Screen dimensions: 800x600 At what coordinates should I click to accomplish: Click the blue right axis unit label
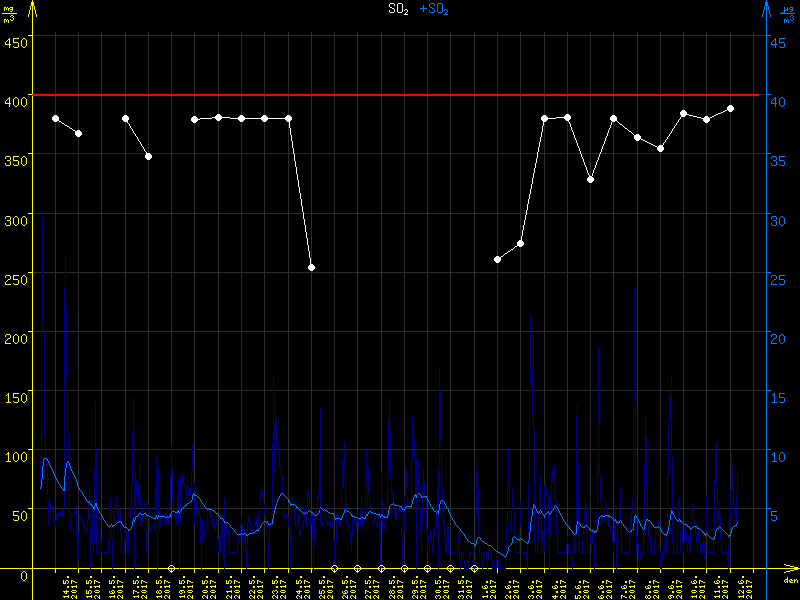coord(789,13)
